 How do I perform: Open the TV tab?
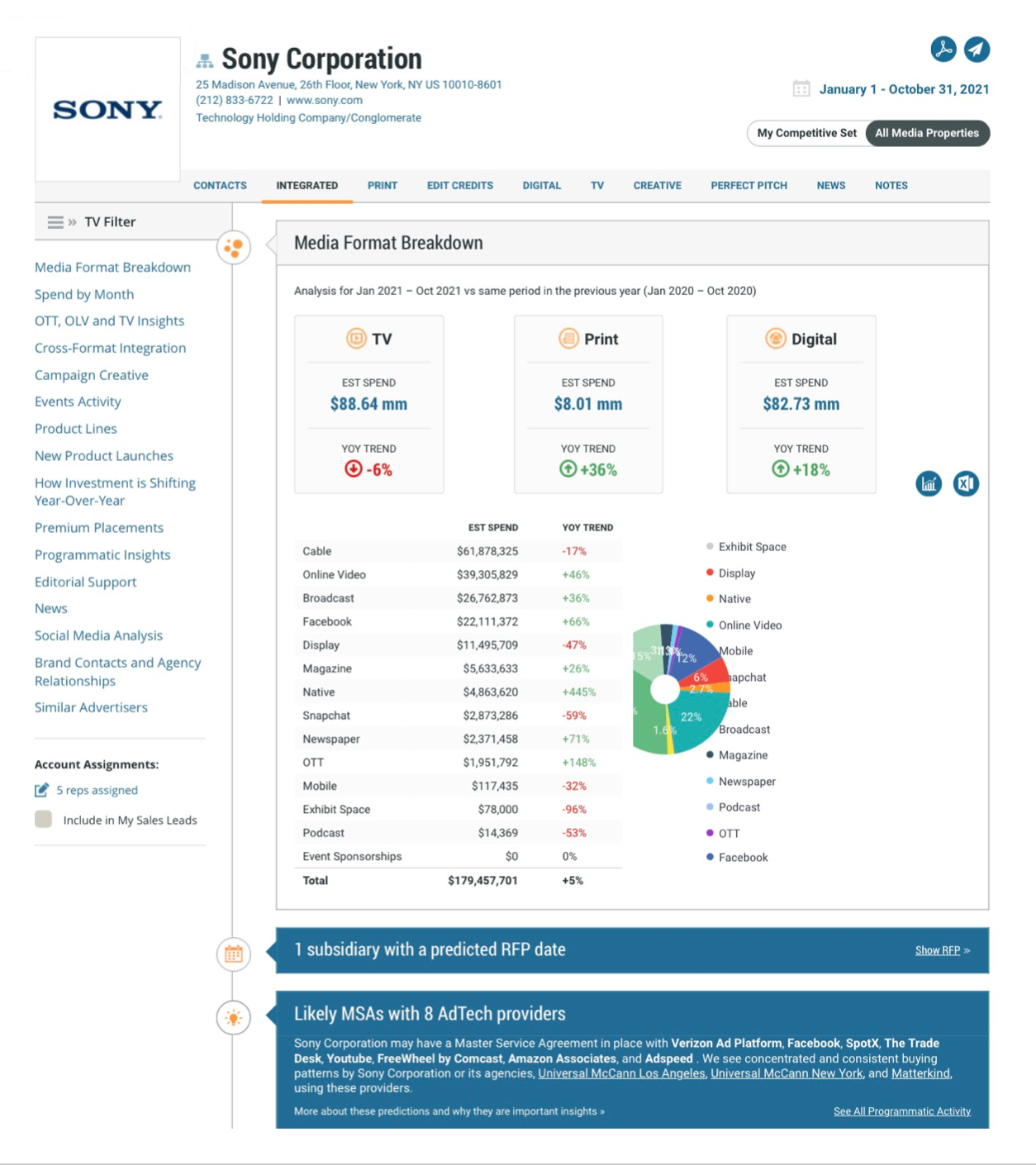pyautogui.click(x=597, y=186)
